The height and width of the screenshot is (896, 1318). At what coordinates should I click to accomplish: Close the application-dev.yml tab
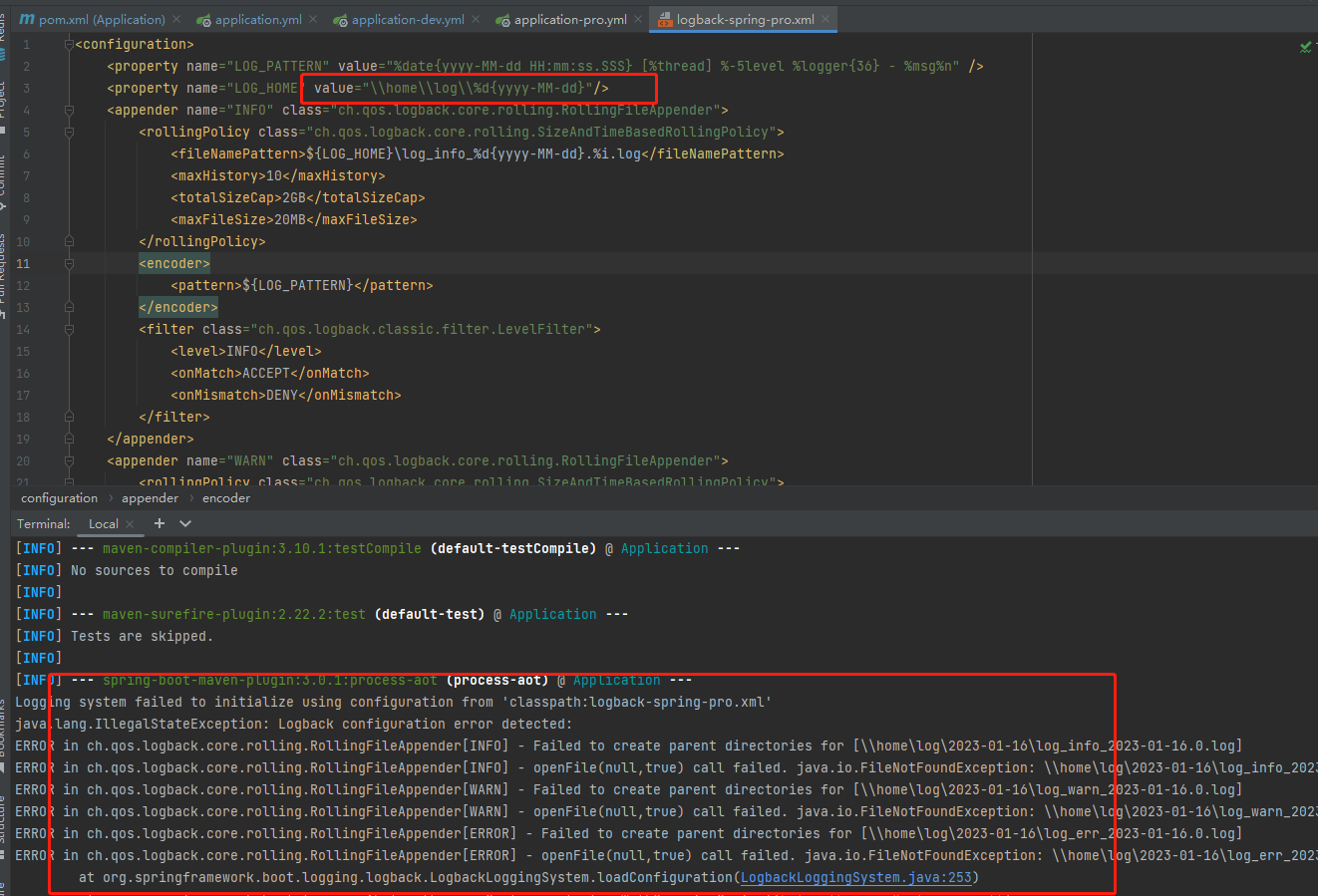tap(476, 19)
